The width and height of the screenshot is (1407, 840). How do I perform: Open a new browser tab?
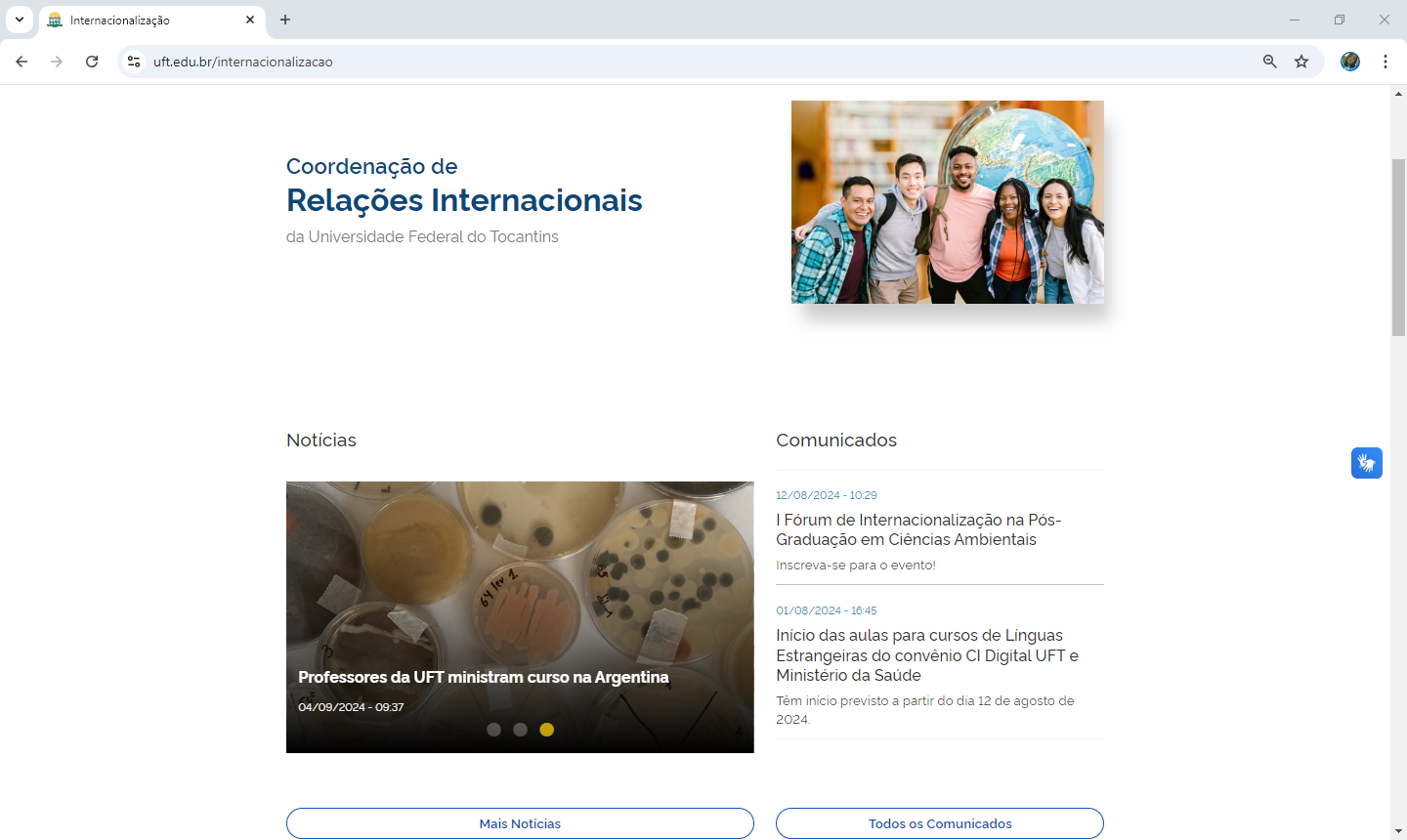pos(285,20)
